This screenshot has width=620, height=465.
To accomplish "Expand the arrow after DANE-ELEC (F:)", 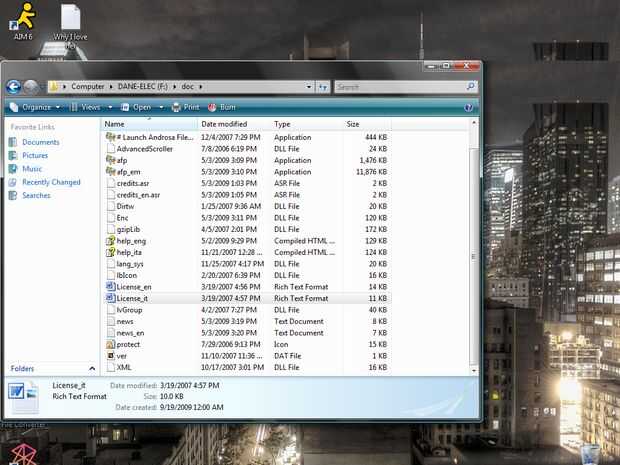I will coord(174,87).
